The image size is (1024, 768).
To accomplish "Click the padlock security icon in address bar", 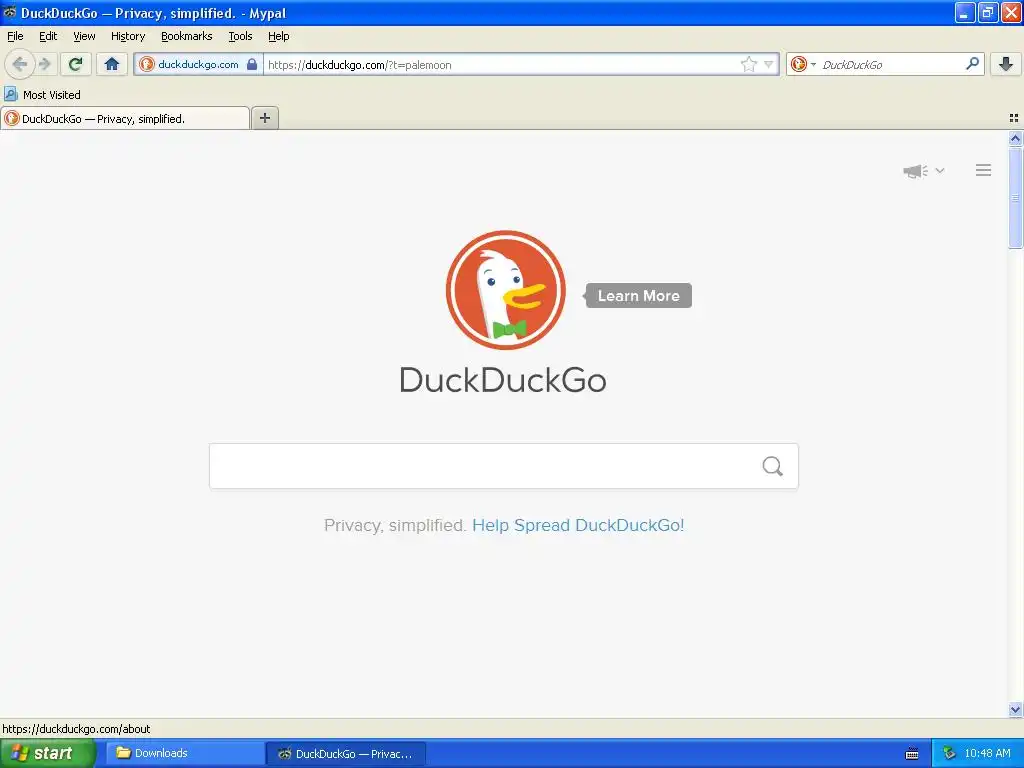I will [252, 64].
